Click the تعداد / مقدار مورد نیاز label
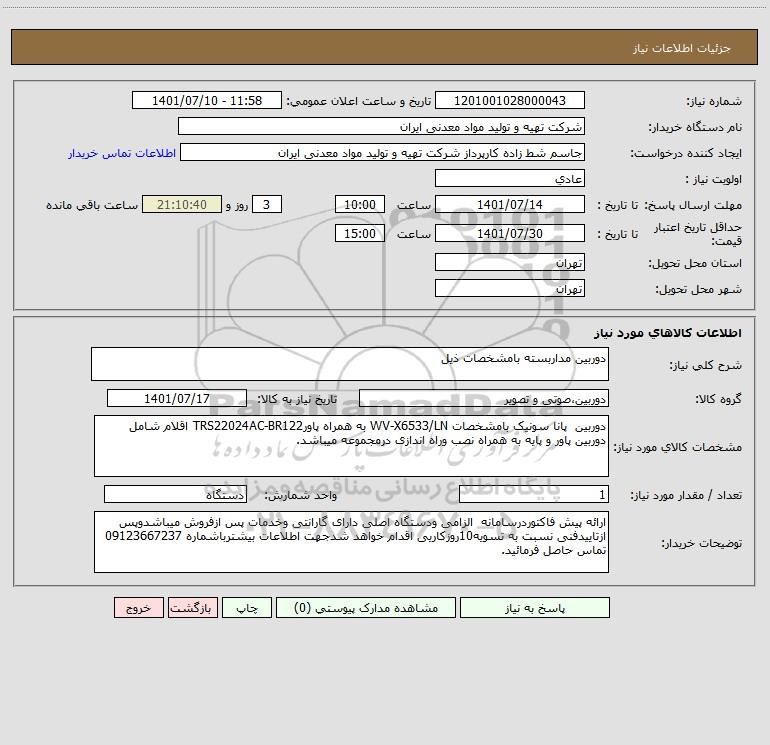This screenshot has width=770, height=745. pos(686,495)
